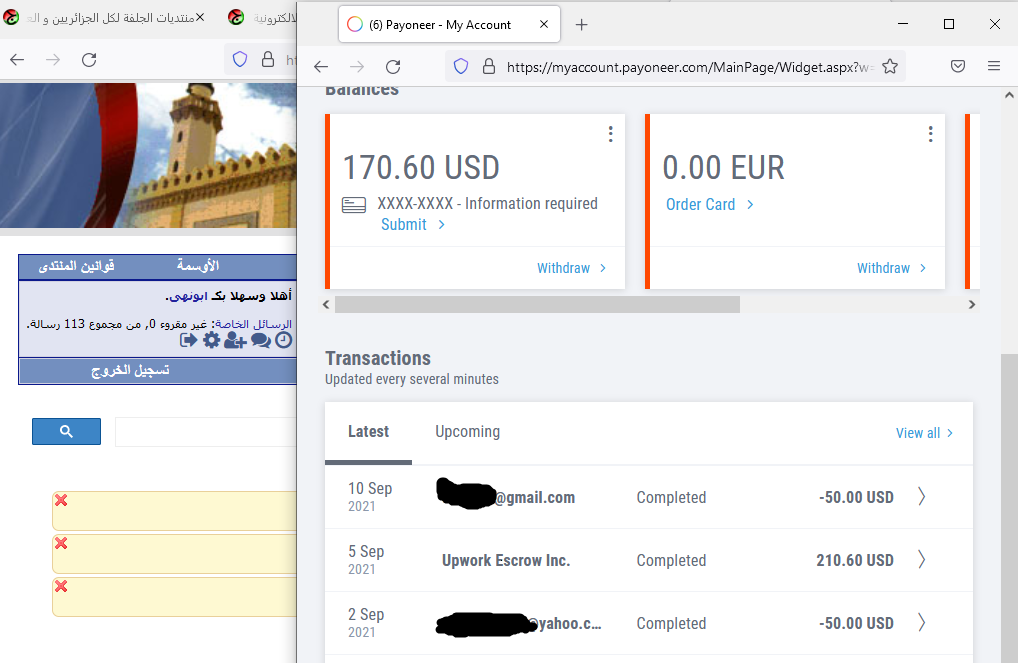Reload the forum page in background window
1018x663 pixels.
pos(89,60)
